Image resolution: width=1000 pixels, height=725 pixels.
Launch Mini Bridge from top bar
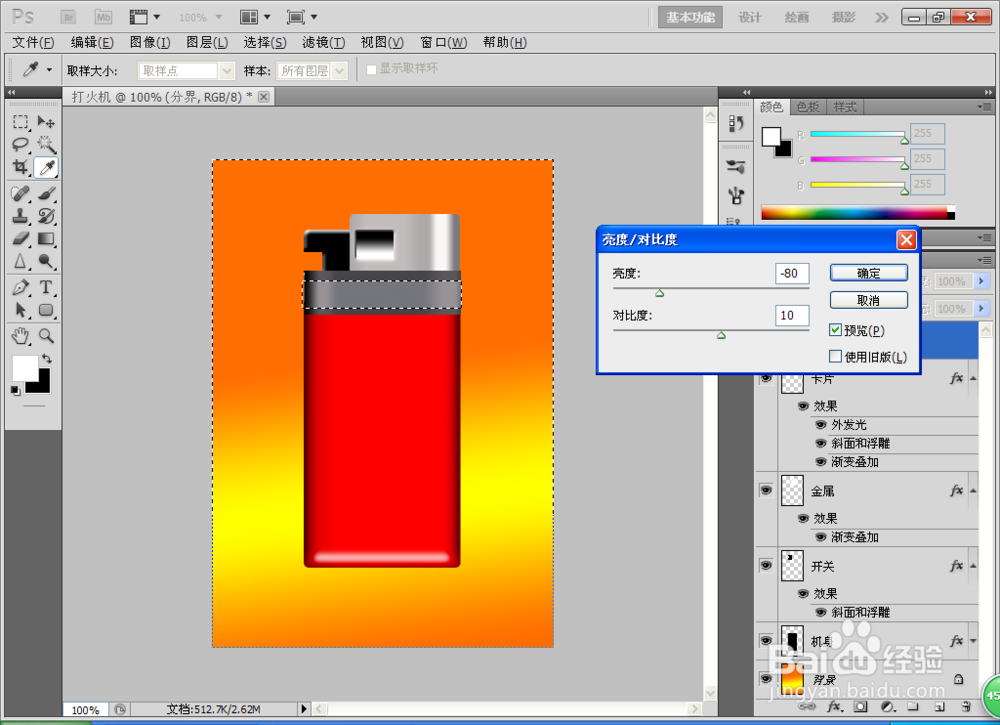pos(103,17)
